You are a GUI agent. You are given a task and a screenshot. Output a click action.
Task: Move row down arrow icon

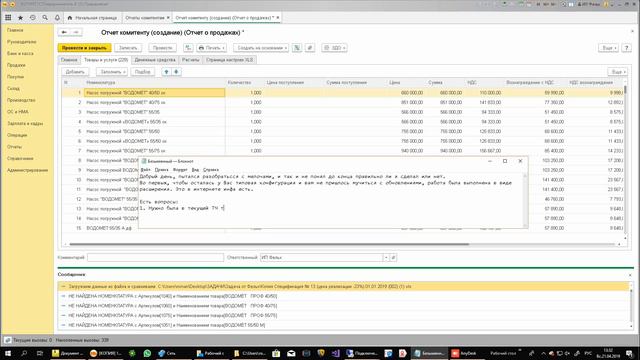(x=176, y=72)
